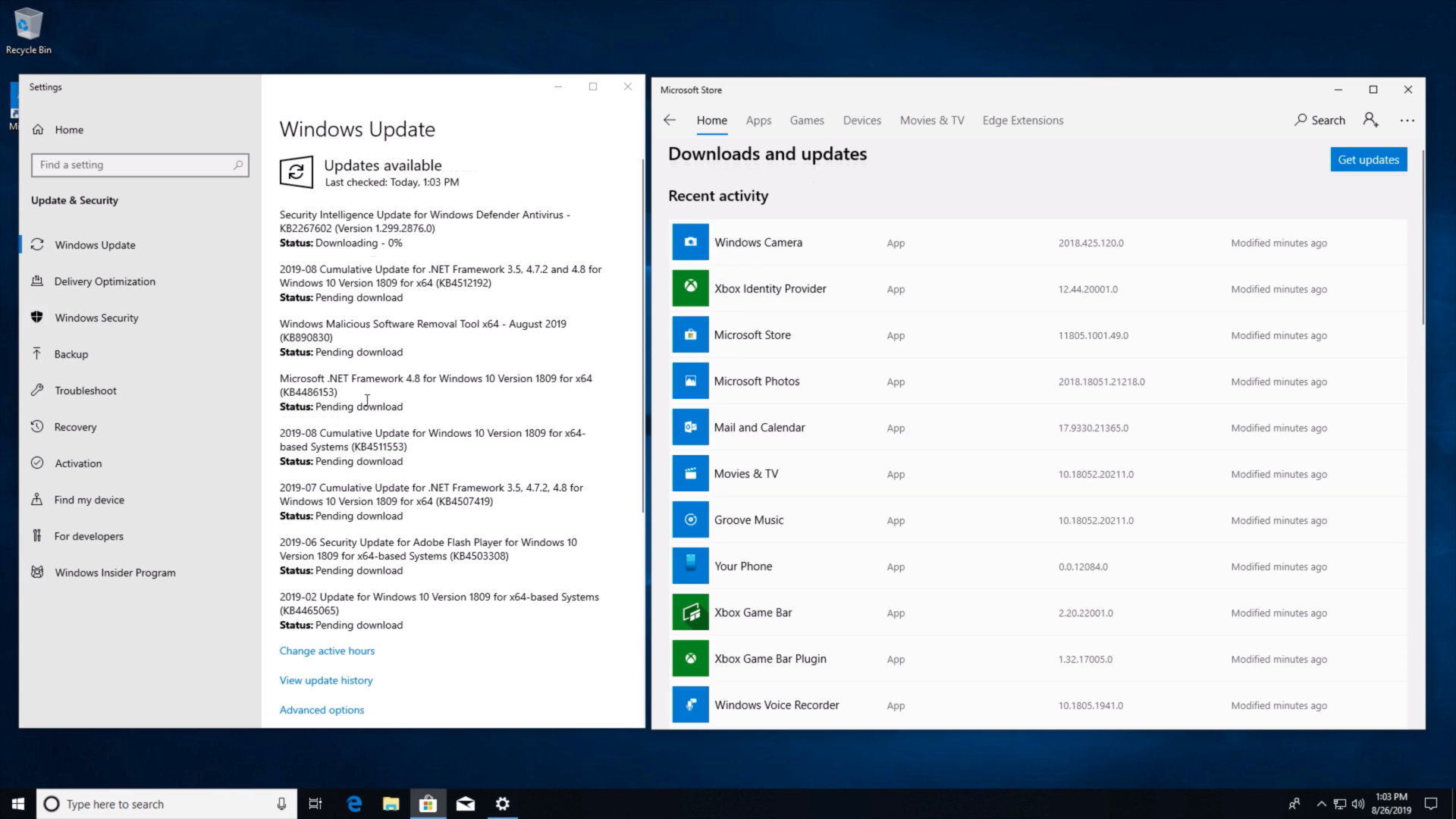Open the Recycle Bin desktop icon
Viewport: 1456px width, 819px height.
[29, 31]
